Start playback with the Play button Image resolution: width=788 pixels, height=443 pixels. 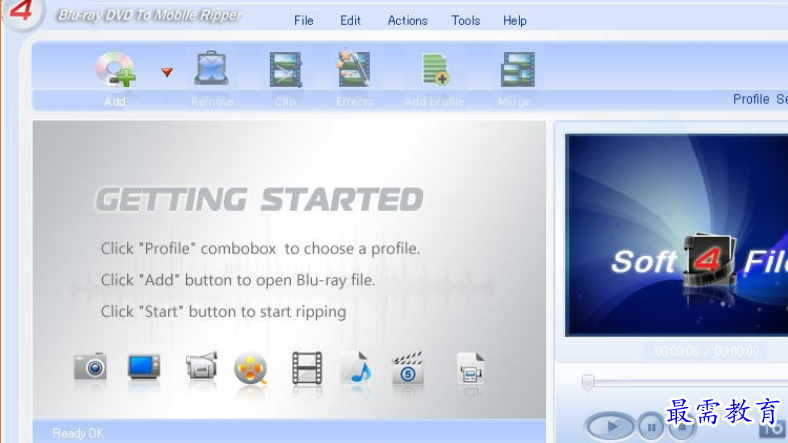611,426
